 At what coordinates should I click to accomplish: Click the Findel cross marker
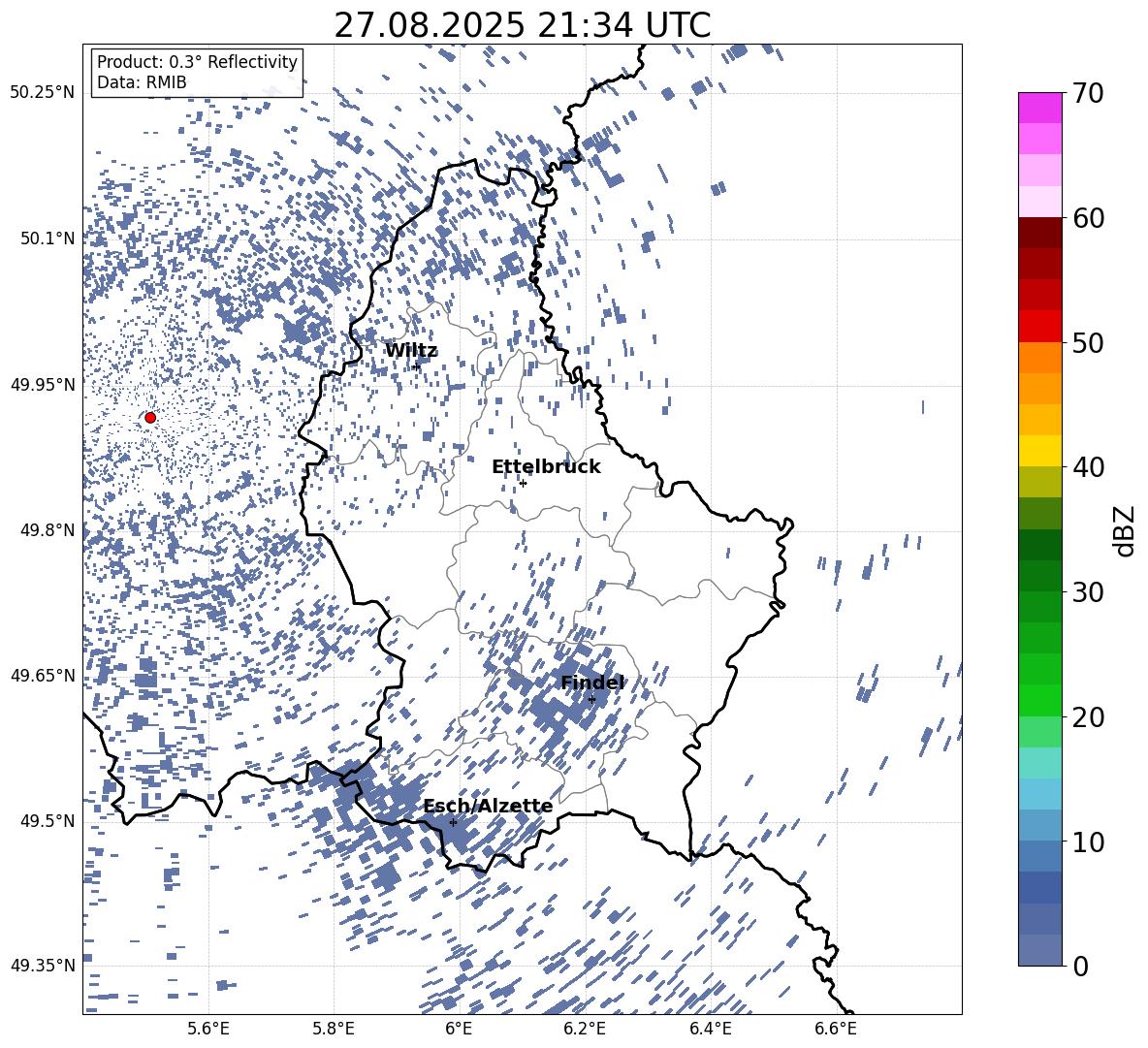pyautogui.click(x=591, y=700)
